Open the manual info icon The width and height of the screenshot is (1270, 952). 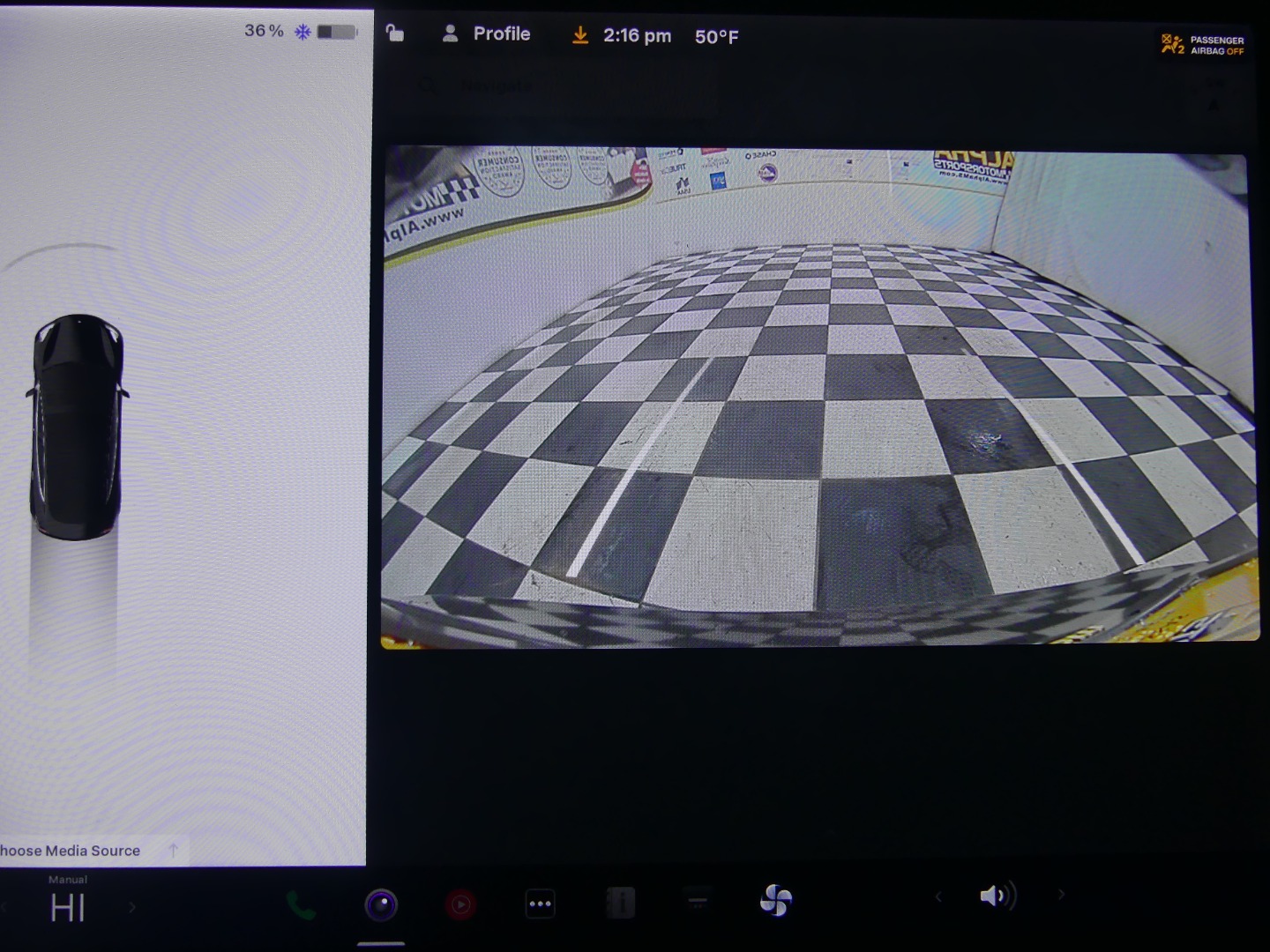[620, 903]
